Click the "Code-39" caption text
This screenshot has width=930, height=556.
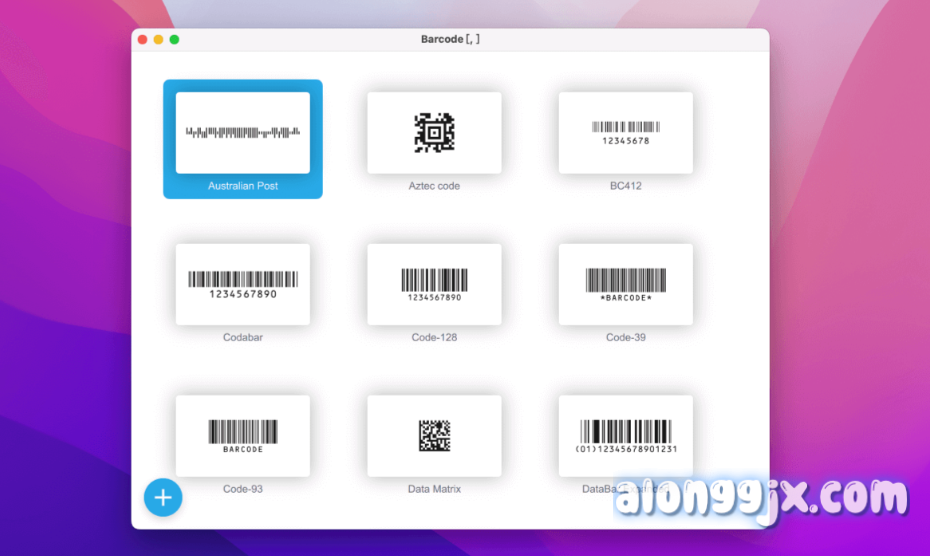coord(625,338)
